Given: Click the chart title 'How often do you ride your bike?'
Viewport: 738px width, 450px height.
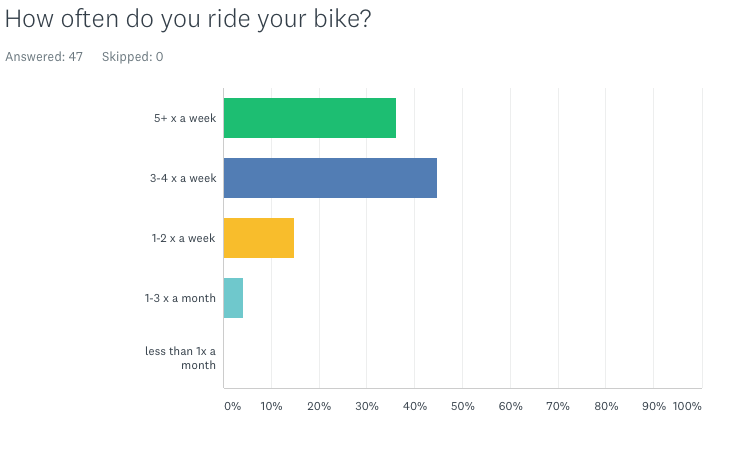Looking at the screenshot, I should tap(188, 20).
